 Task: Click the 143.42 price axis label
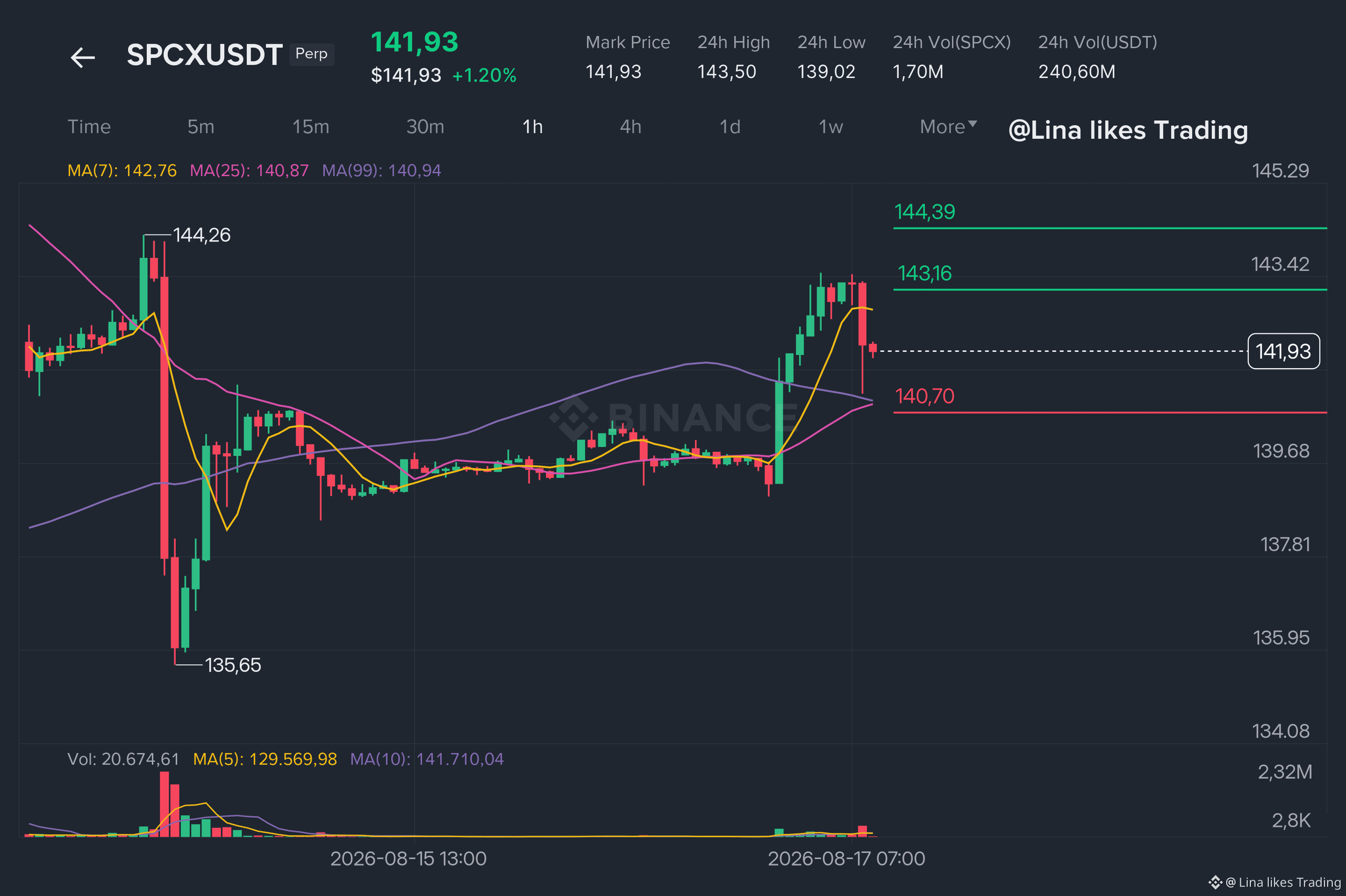click(x=1280, y=264)
